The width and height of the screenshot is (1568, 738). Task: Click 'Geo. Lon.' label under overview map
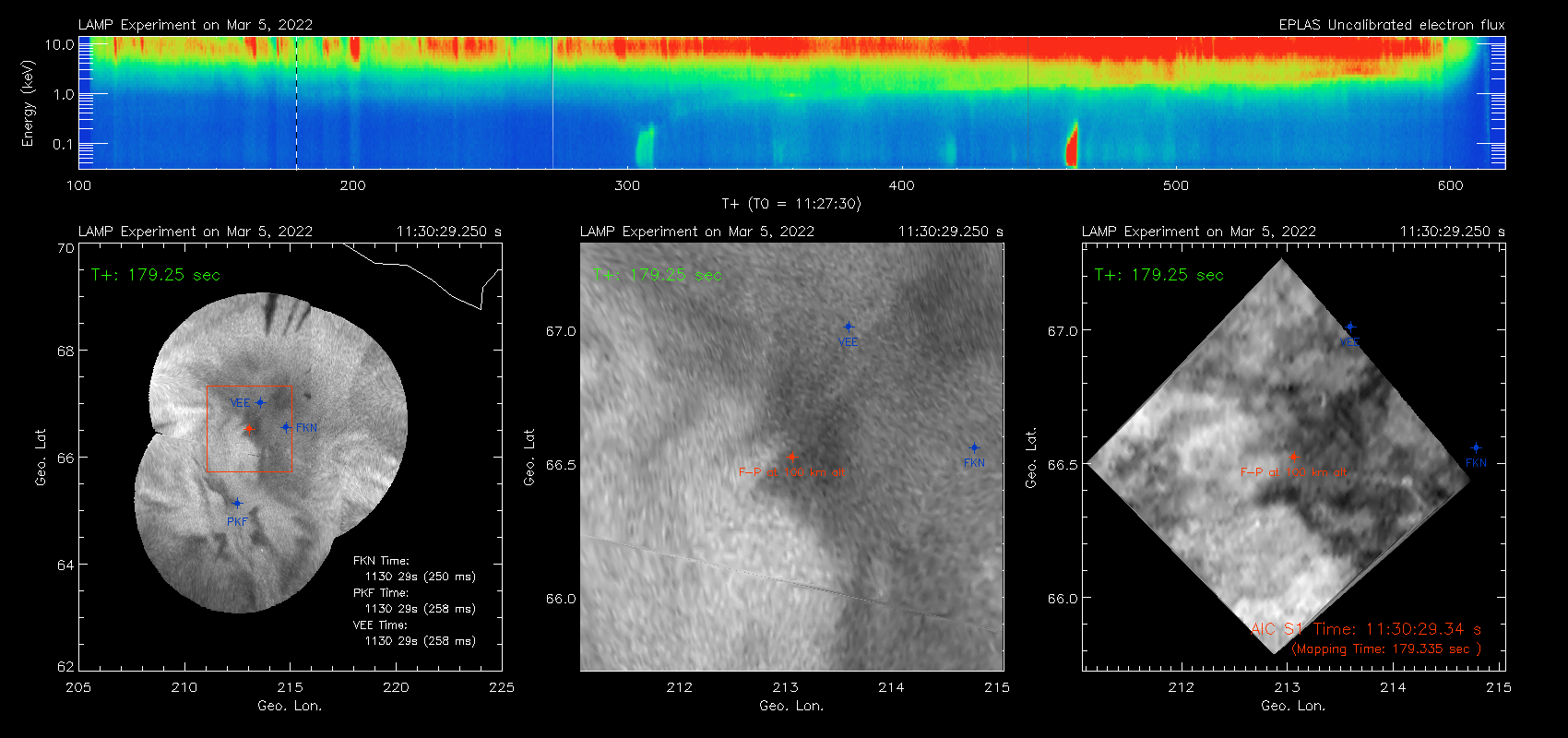[290, 706]
